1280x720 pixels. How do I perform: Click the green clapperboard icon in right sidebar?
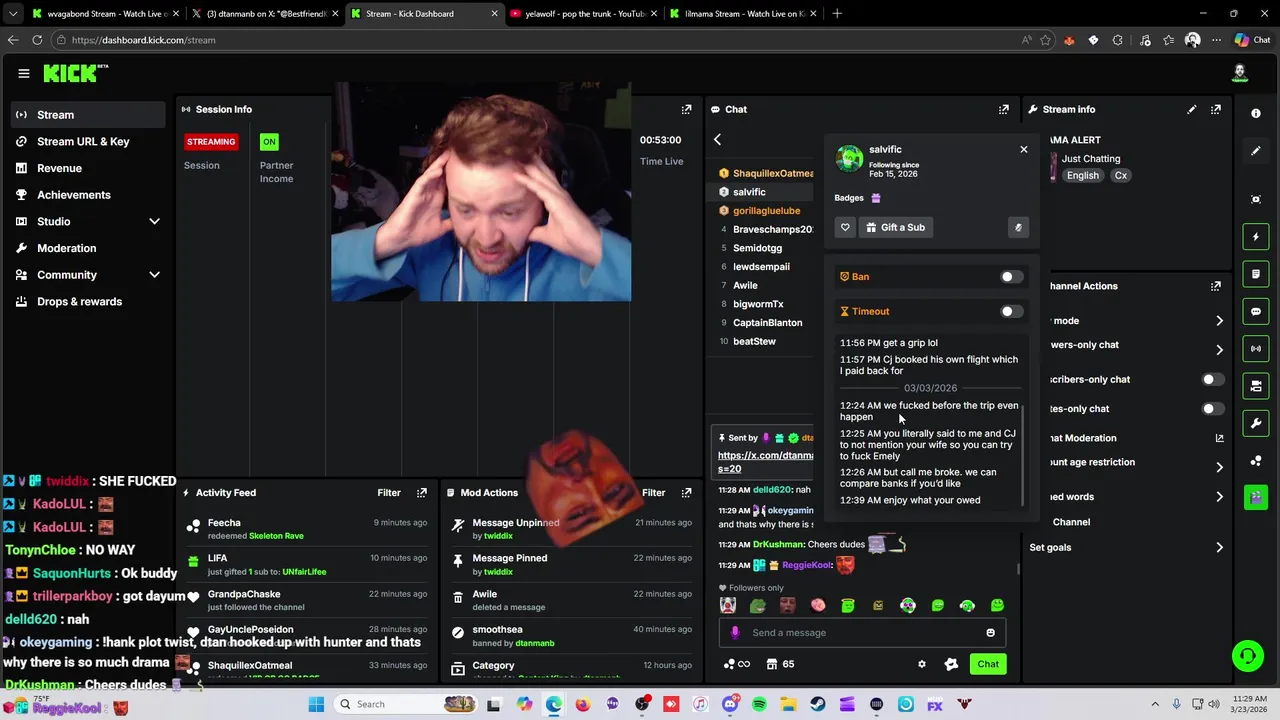tap(1256, 497)
